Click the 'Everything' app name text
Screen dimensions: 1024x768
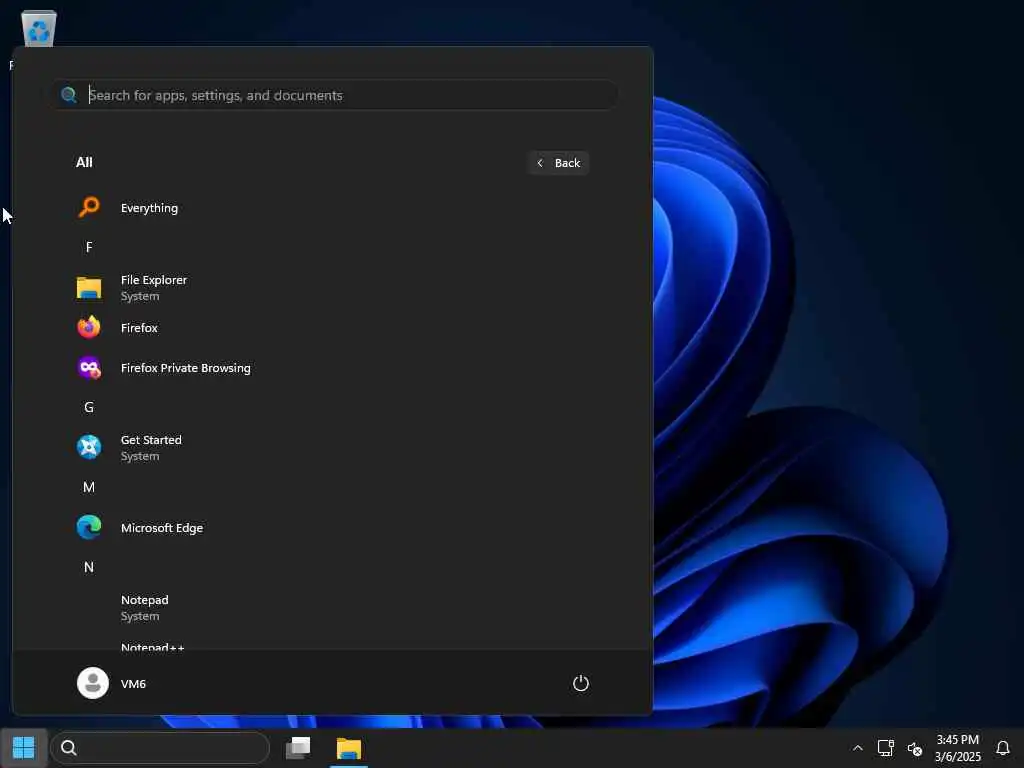149,208
